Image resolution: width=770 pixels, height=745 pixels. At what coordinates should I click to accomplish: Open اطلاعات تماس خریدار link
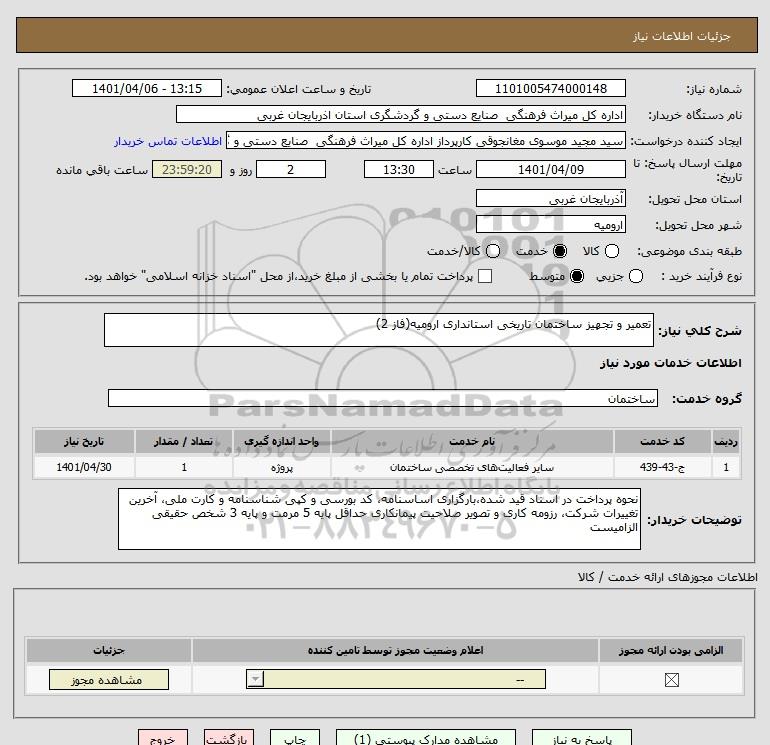168,141
